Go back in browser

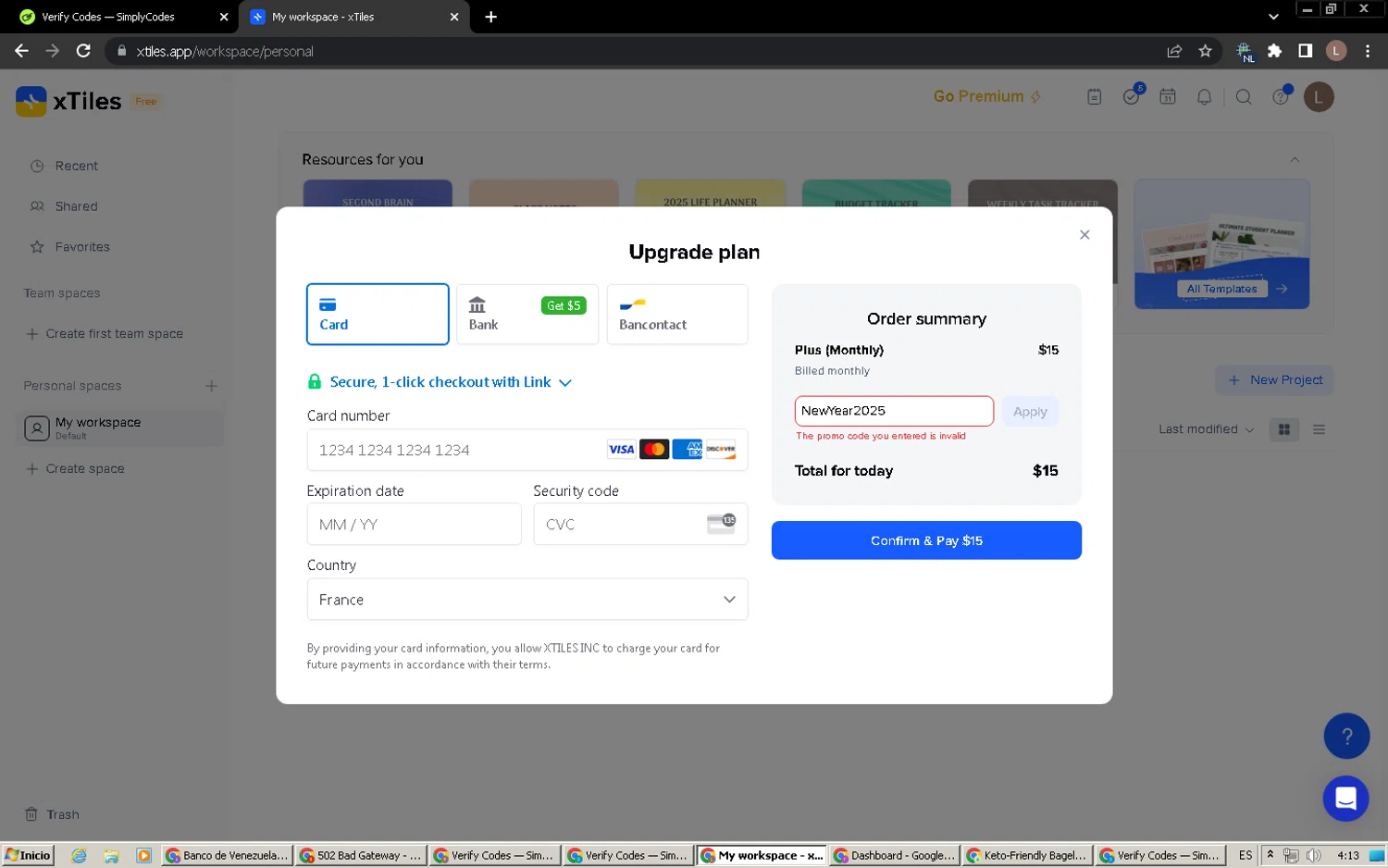(21, 51)
